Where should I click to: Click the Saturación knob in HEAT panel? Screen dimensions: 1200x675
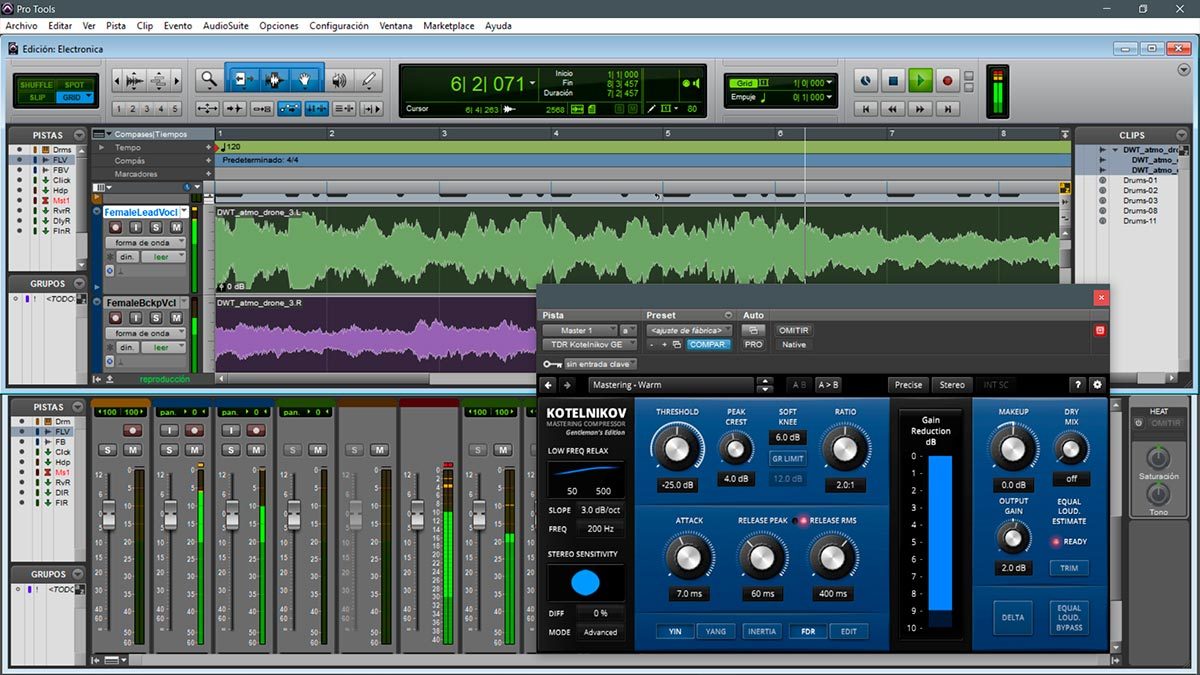[x=1158, y=459]
